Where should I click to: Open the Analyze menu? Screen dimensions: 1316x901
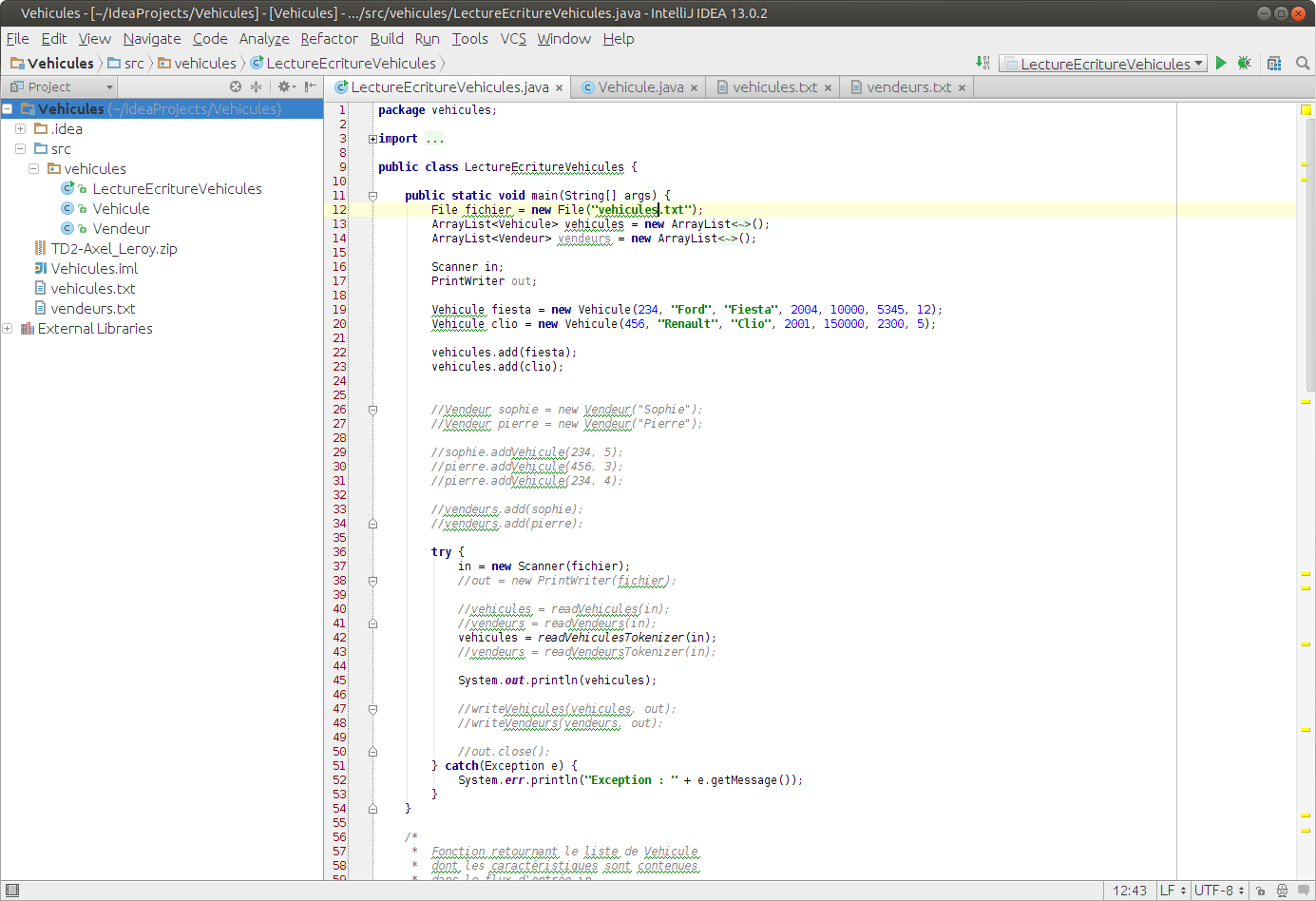264,39
